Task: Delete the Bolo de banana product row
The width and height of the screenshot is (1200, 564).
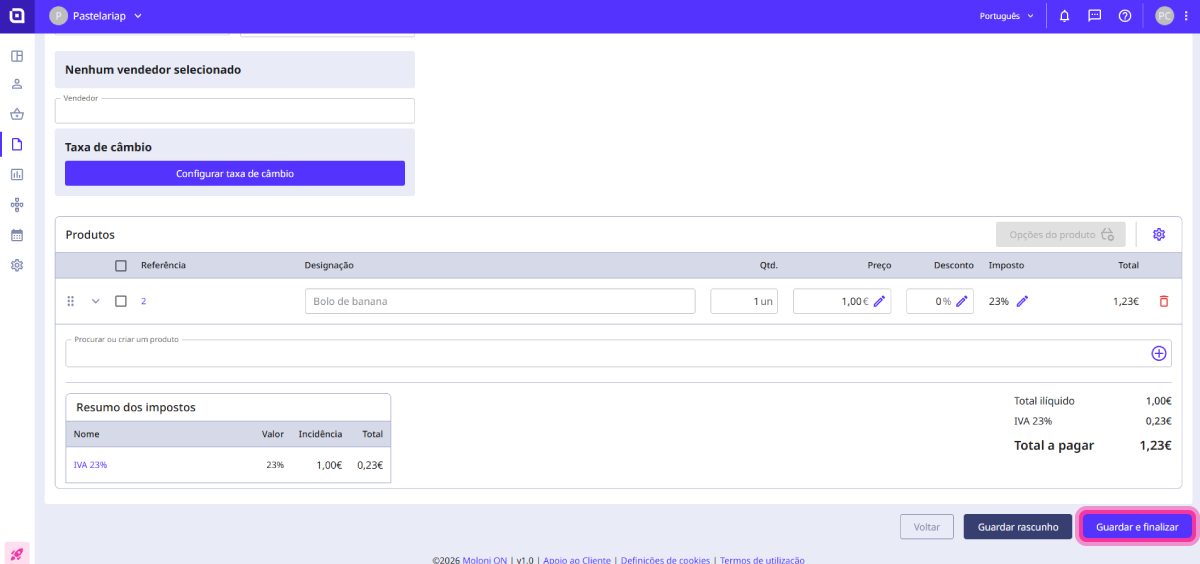Action: [x=1163, y=301]
